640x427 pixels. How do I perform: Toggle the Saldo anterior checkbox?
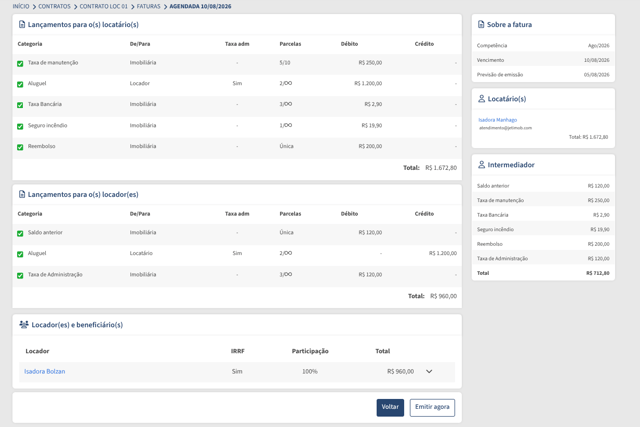click(x=20, y=233)
